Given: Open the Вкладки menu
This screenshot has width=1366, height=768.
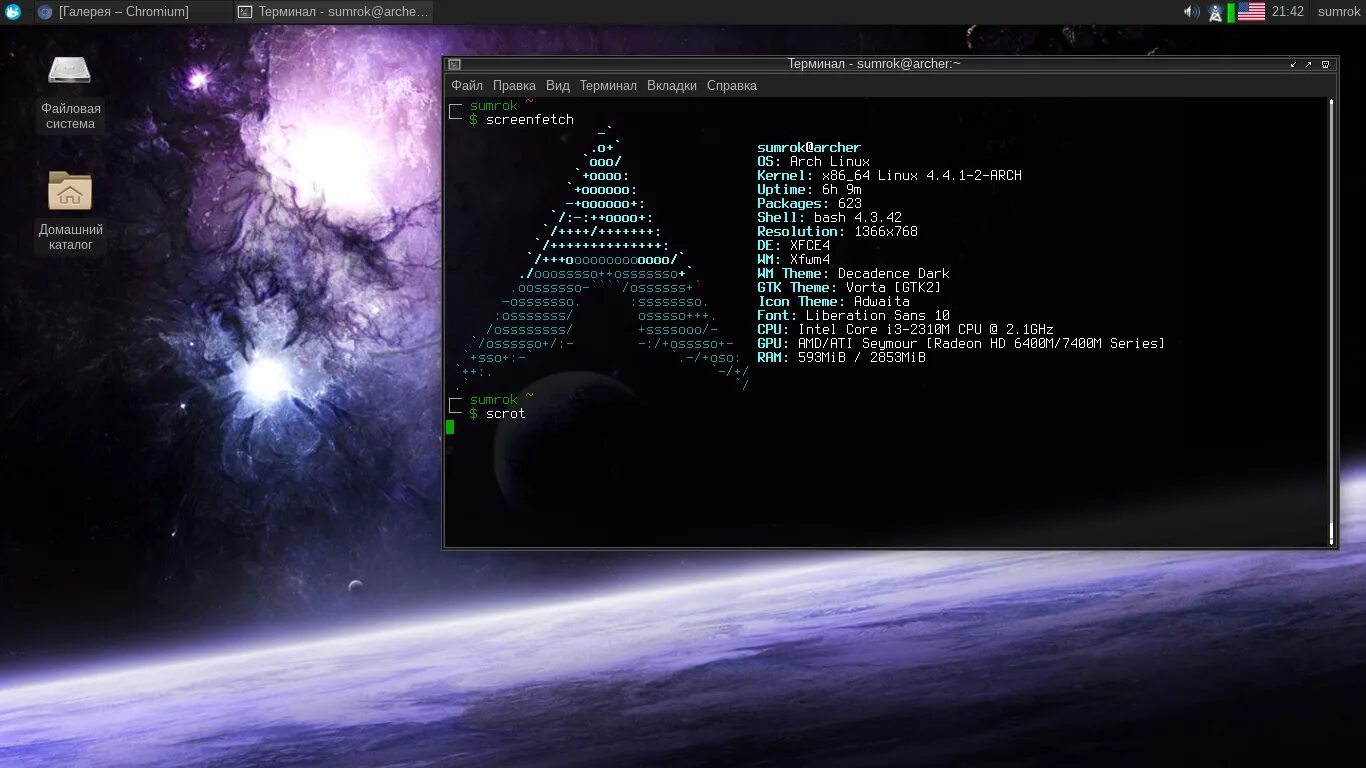Looking at the screenshot, I should [672, 86].
